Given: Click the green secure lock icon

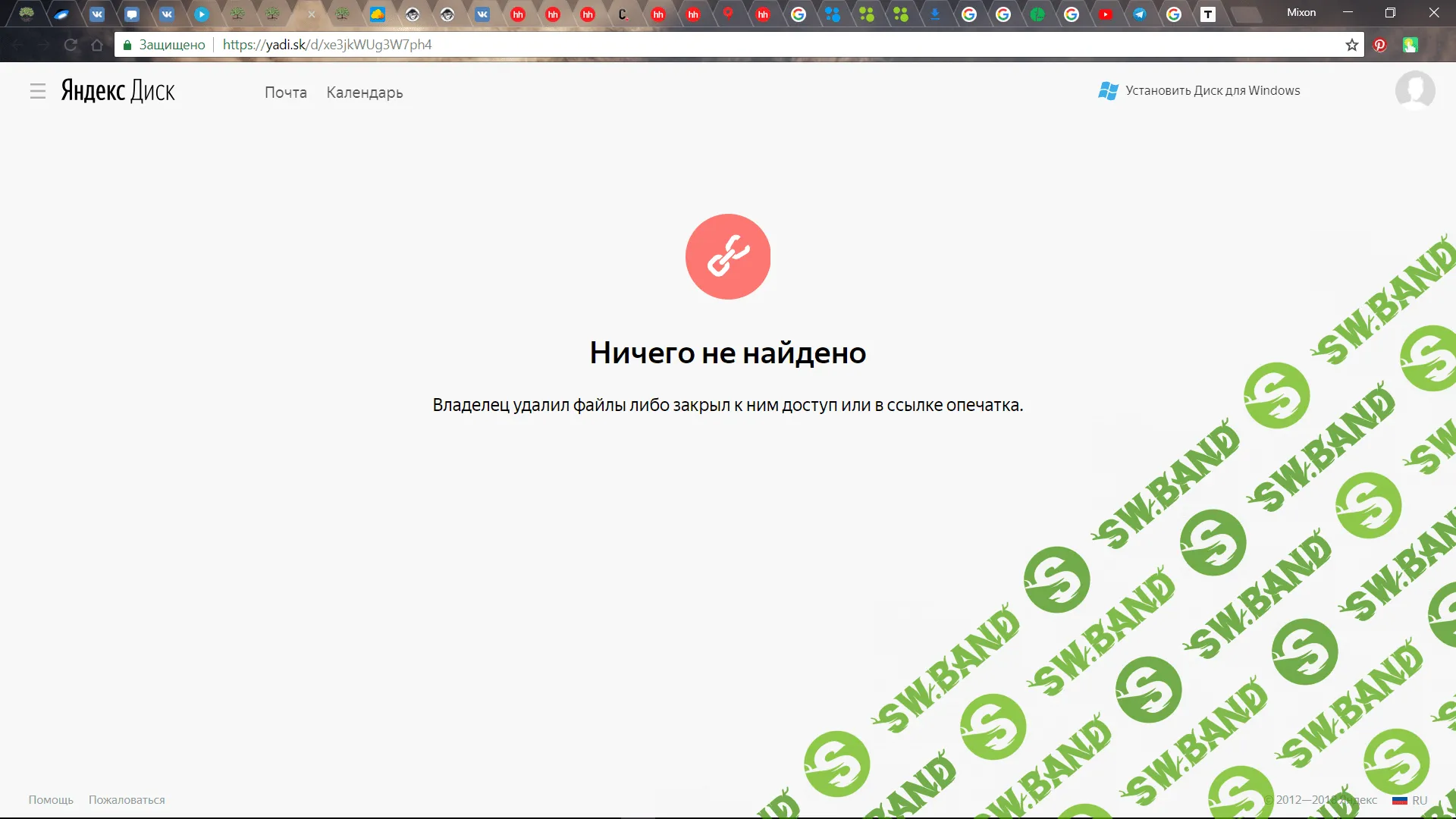Looking at the screenshot, I should [127, 45].
